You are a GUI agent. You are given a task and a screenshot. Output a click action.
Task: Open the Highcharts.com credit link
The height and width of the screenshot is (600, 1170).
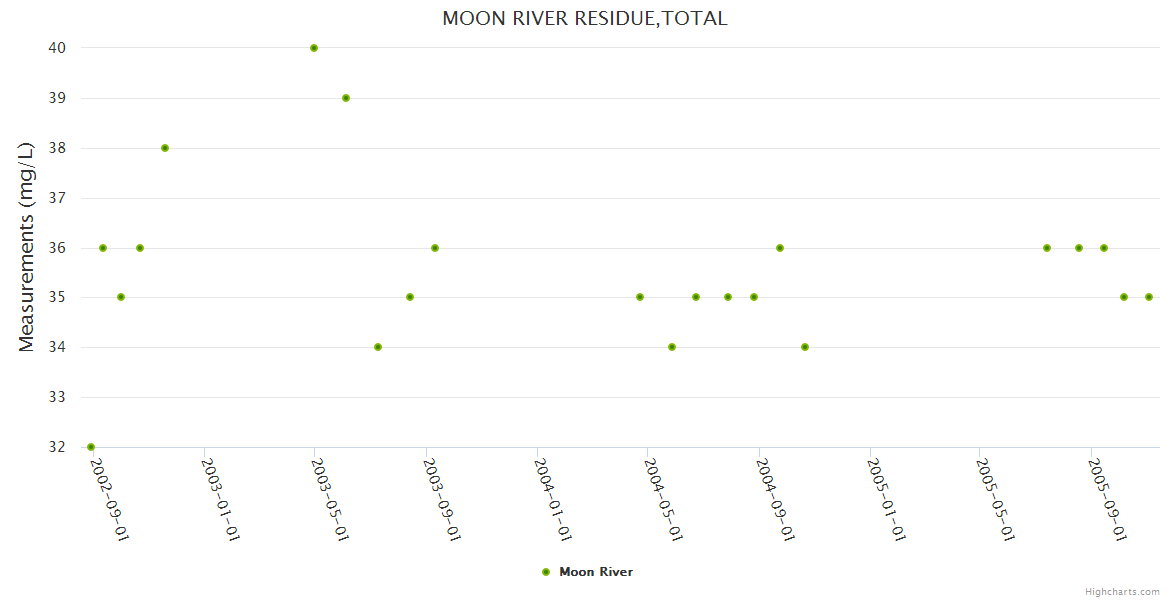coord(1122,591)
